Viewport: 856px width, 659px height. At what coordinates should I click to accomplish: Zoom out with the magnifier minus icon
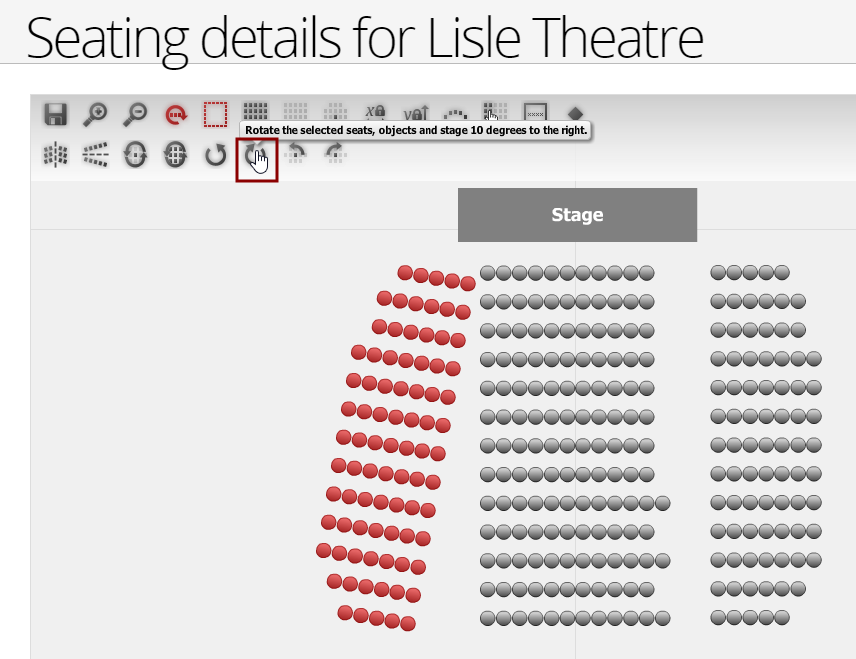[x=135, y=114]
